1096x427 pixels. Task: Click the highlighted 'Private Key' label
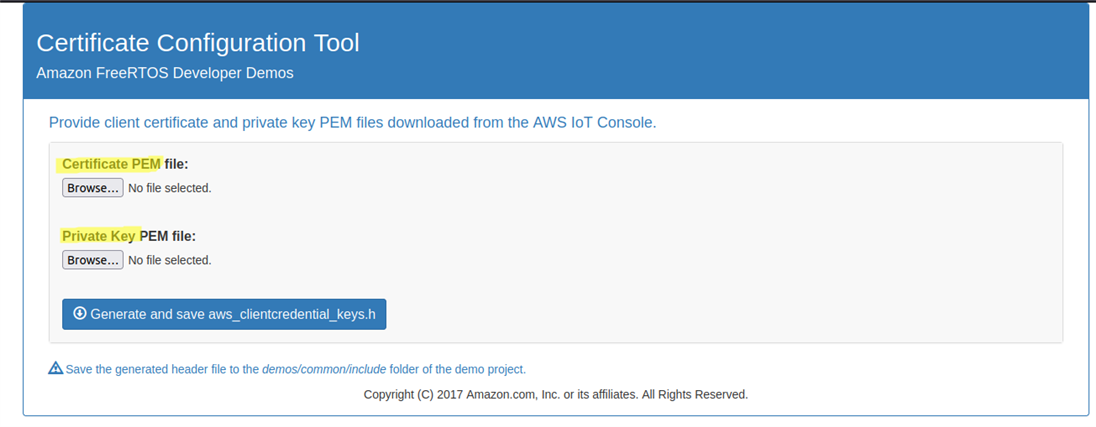[x=99, y=236]
